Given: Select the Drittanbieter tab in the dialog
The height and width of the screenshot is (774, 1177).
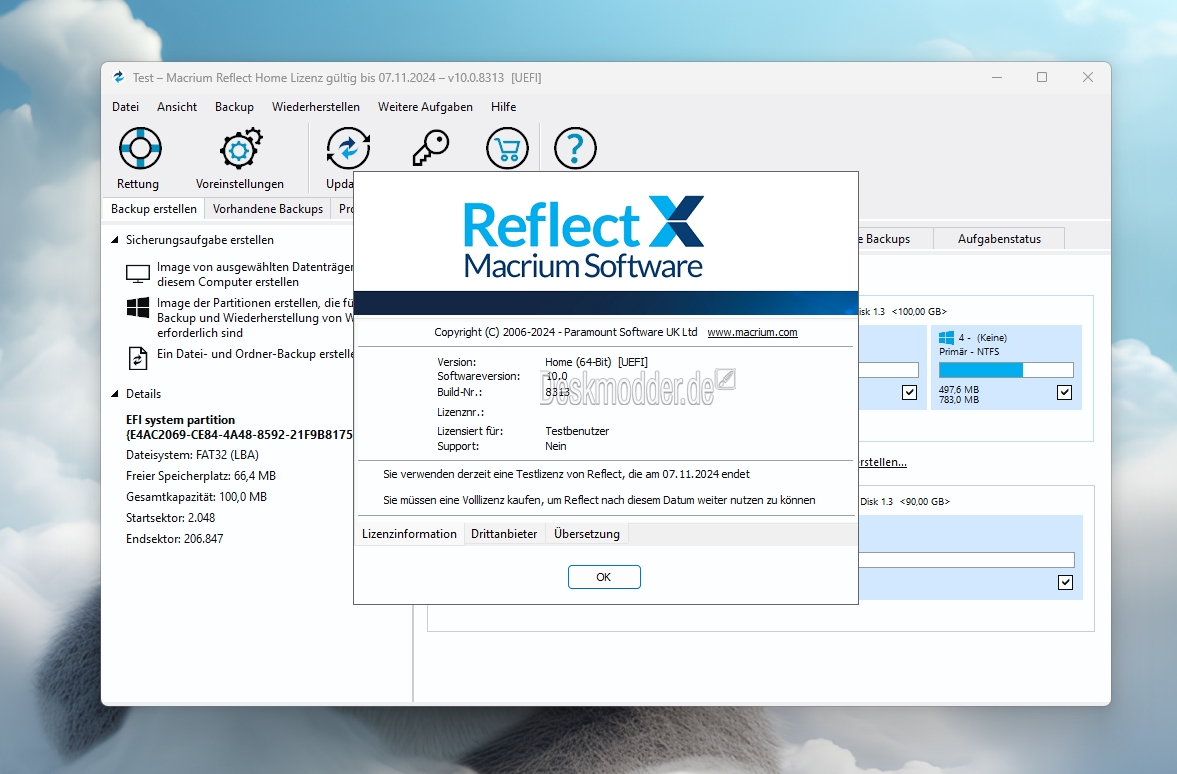Looking at the screenshot, I should click(x=504, y=534).
